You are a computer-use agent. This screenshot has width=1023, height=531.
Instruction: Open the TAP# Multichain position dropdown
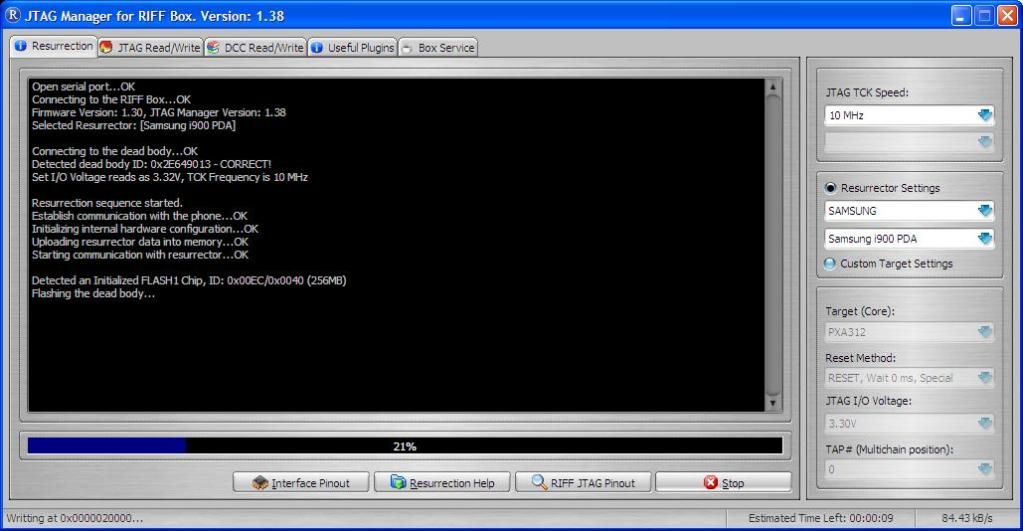pyautogui.click(x=909, y=469)
